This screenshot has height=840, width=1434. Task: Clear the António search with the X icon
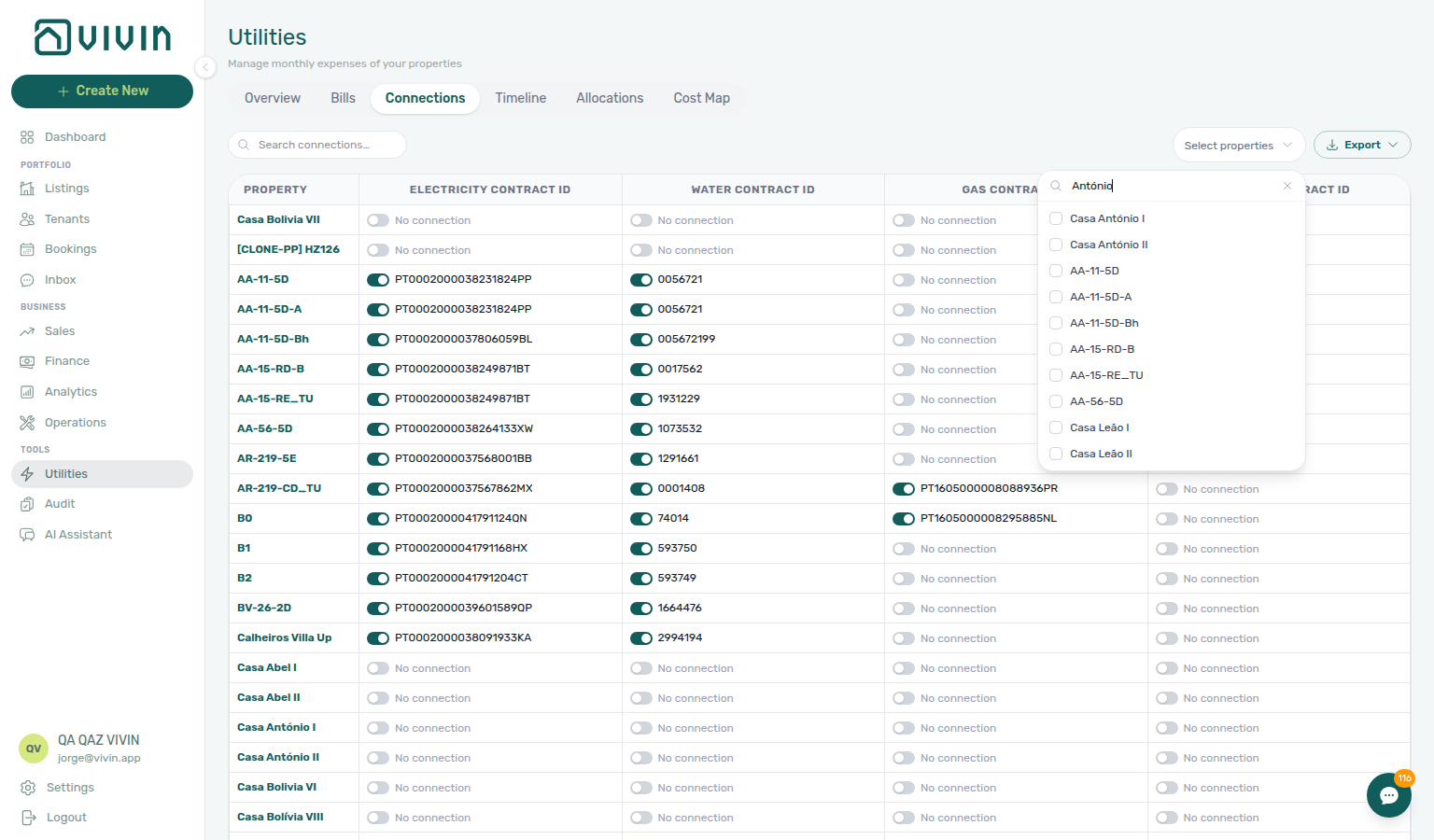click(x=1287, y=186)
